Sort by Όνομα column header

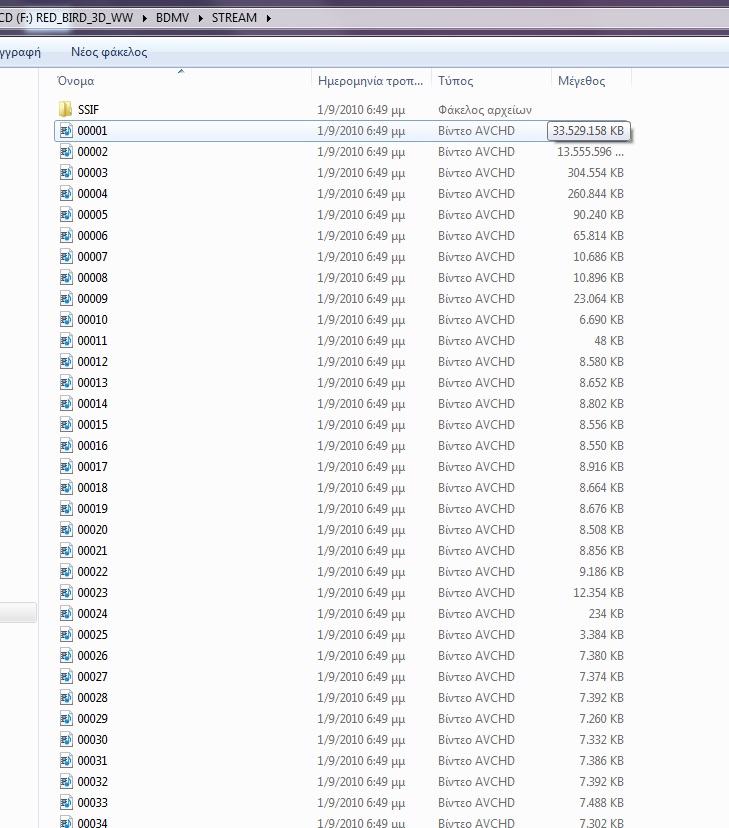coord(76,81)
